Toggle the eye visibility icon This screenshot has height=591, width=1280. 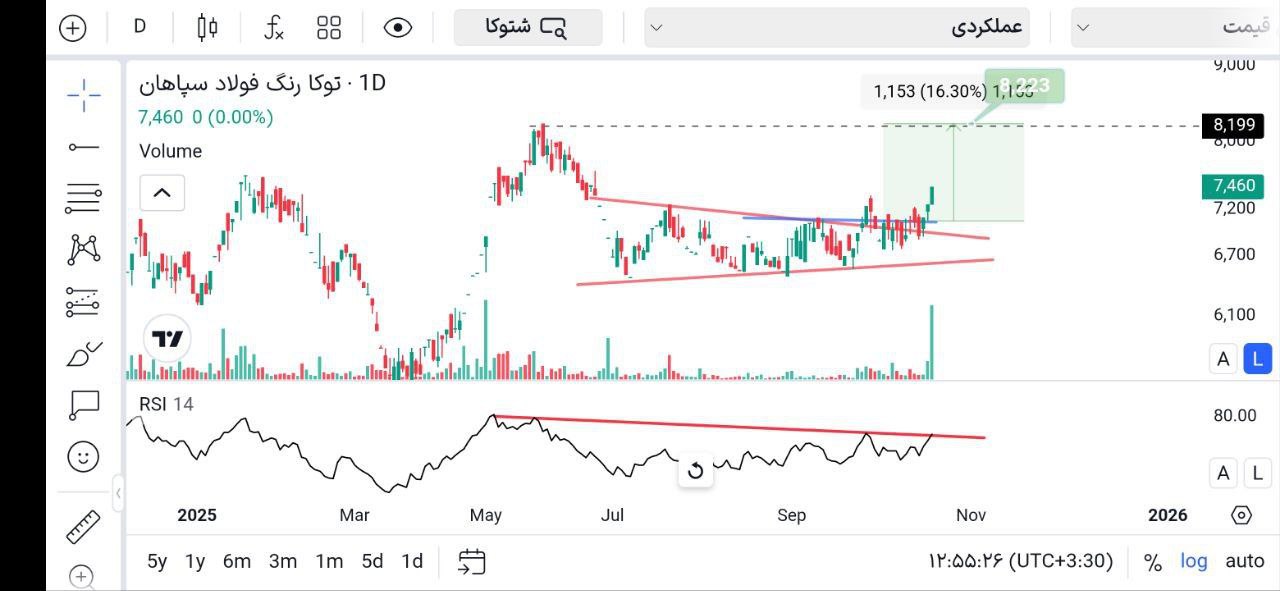pyautogui.click(x=398, y=27)
